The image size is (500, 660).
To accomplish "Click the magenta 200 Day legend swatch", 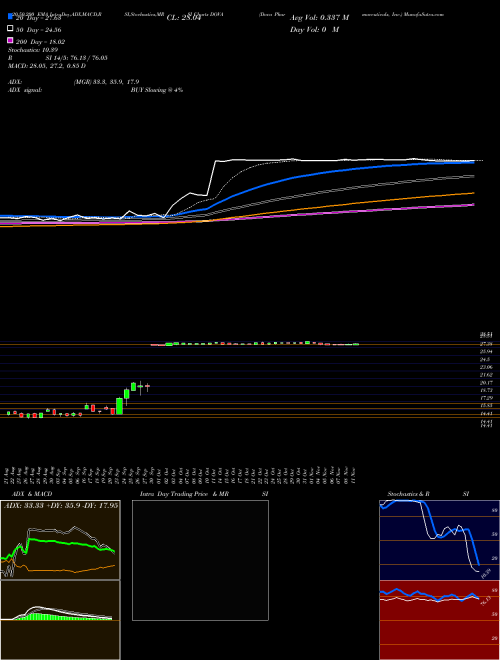I will [x=10, y=40].
